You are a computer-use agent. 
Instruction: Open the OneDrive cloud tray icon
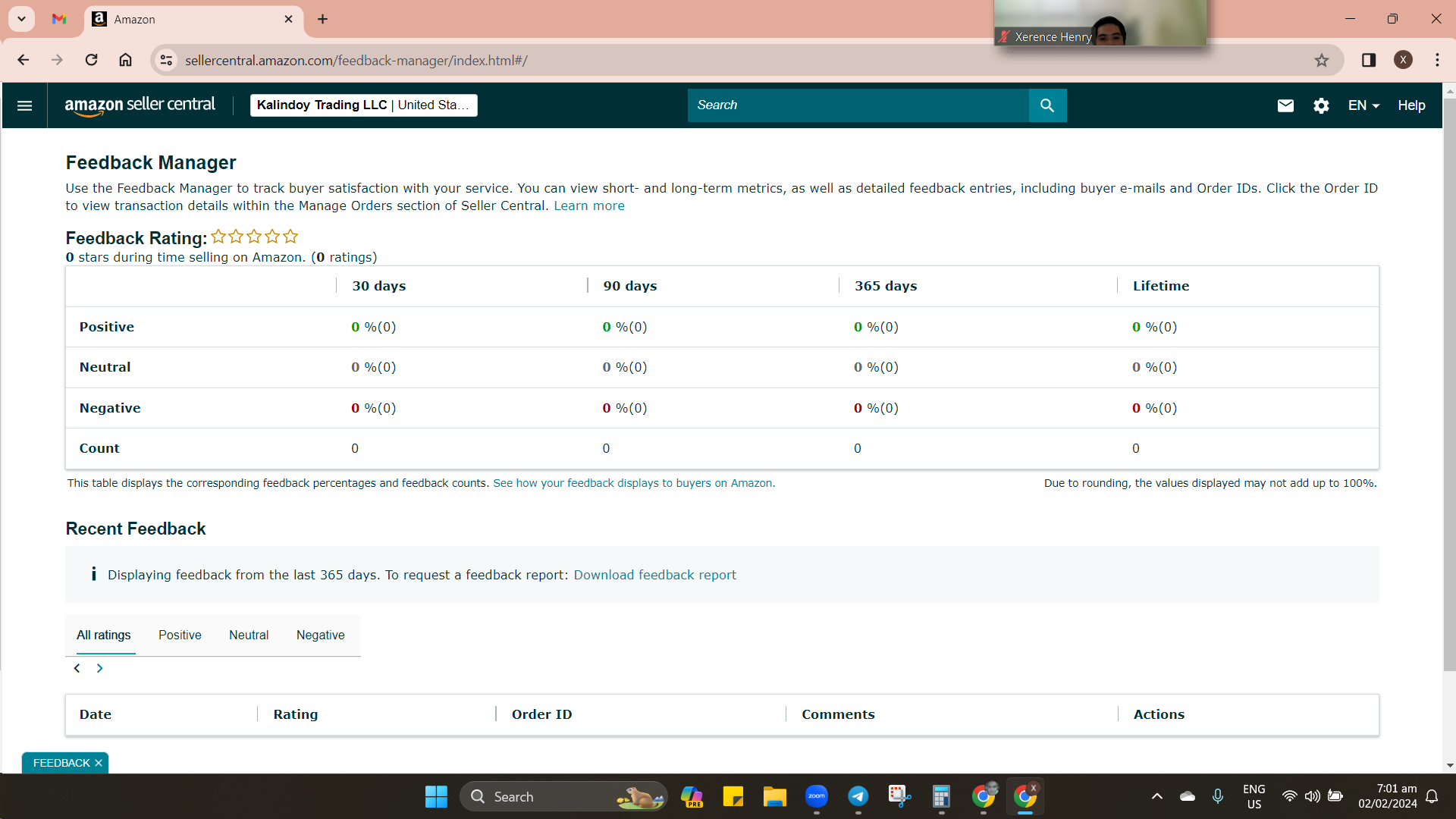[x=1188, y=796]
